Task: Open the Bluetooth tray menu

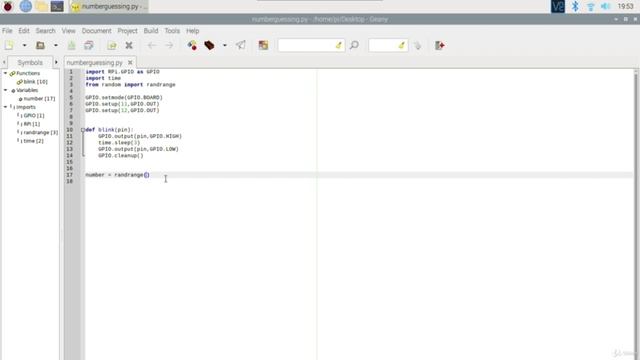Action: coord(575,6)
